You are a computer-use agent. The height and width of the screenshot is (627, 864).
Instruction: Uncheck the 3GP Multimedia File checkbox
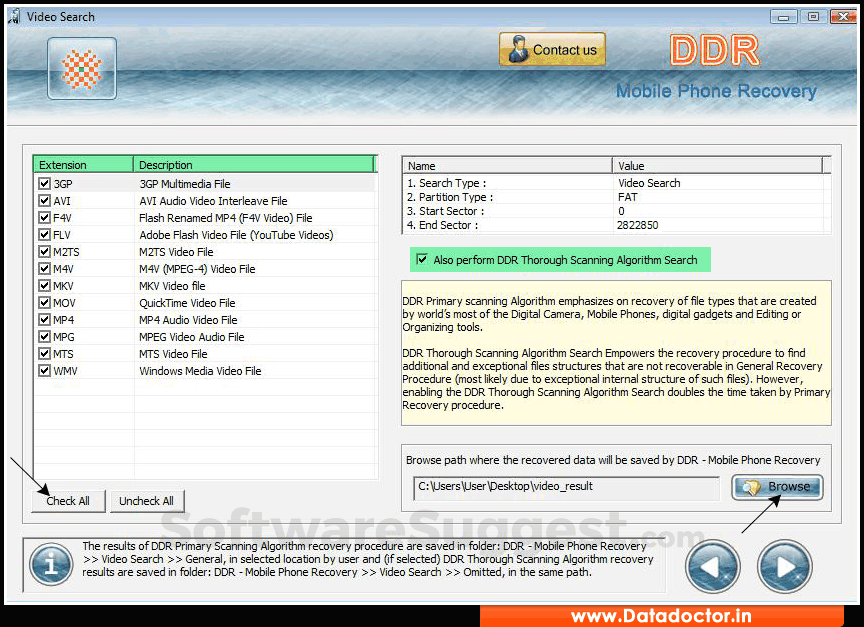44,183
